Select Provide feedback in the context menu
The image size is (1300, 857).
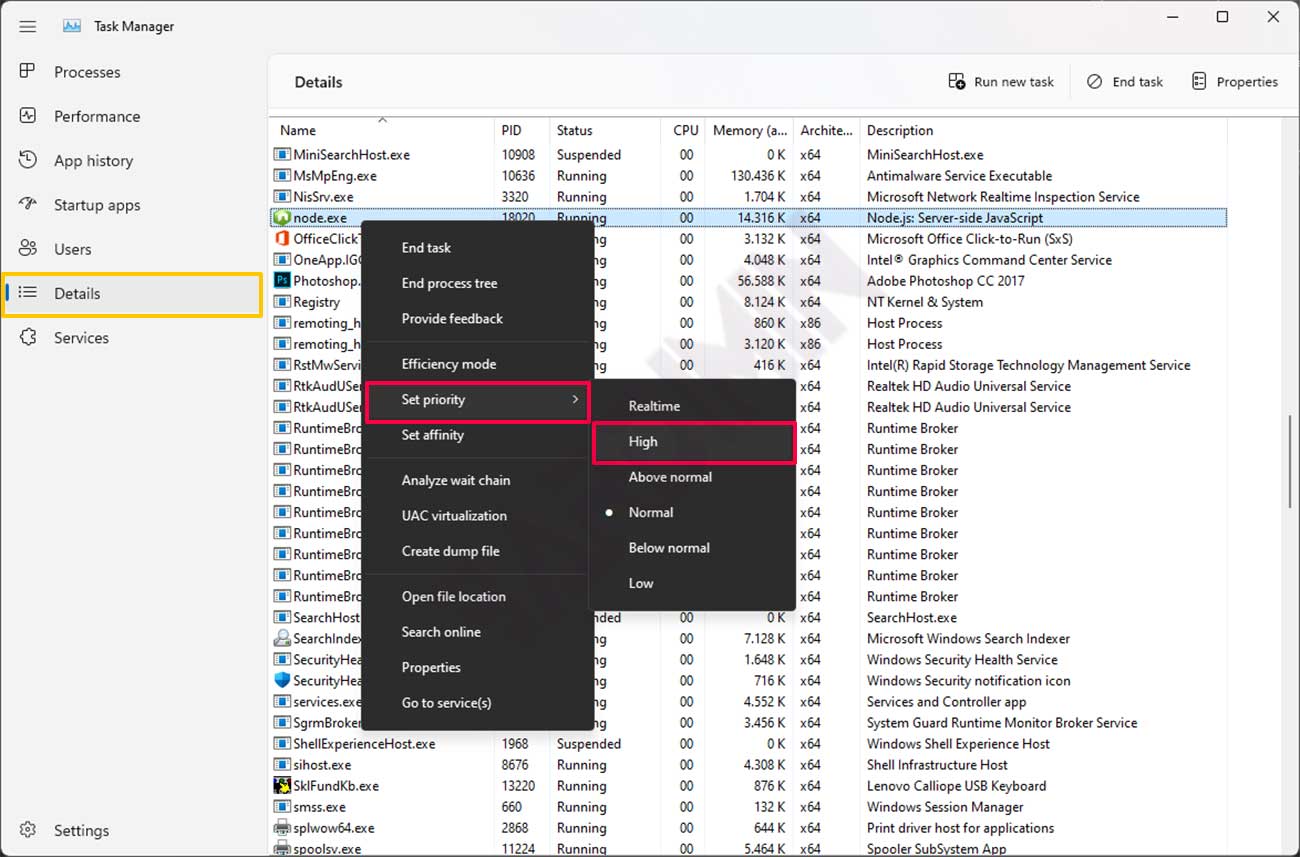coord(477,319)
